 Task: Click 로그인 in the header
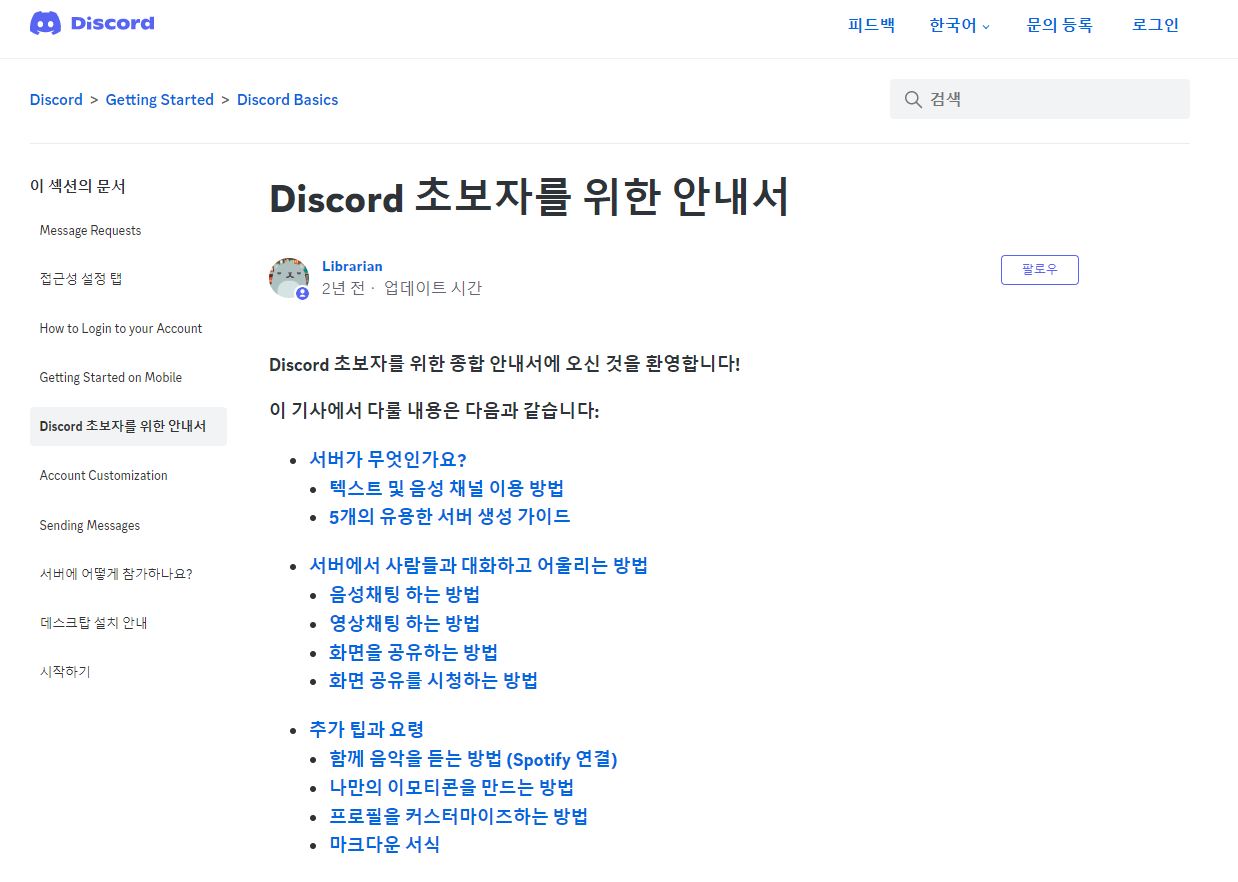1156,25
